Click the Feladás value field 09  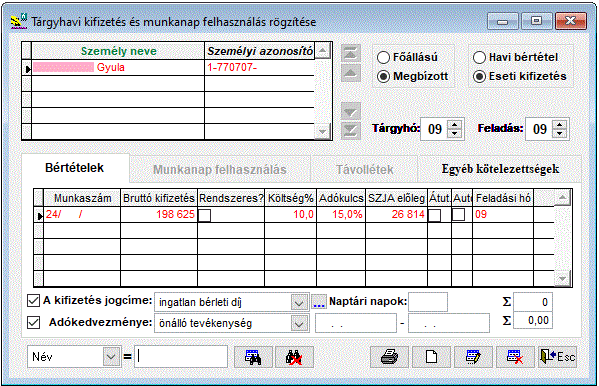539,129
